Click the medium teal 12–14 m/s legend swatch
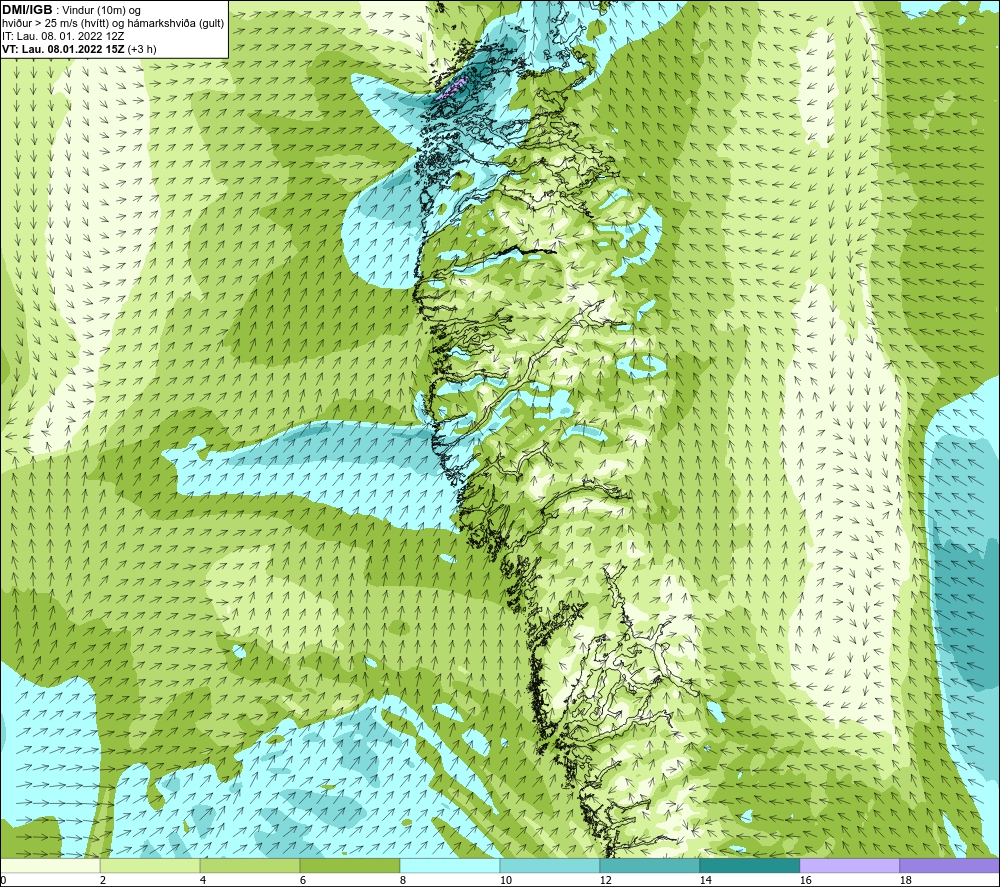This screenshot has height=887, width=1000. 649,865
